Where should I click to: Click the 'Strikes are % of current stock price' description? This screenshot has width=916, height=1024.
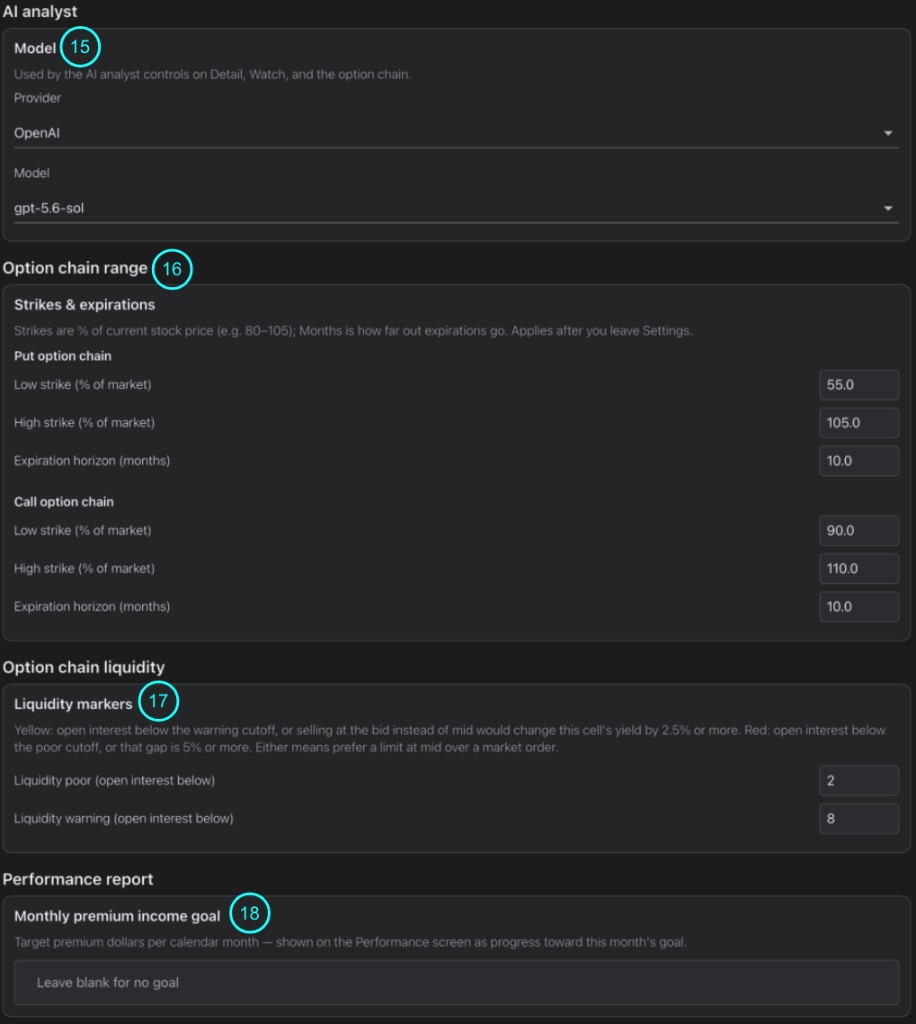click(x=353, y=330)
